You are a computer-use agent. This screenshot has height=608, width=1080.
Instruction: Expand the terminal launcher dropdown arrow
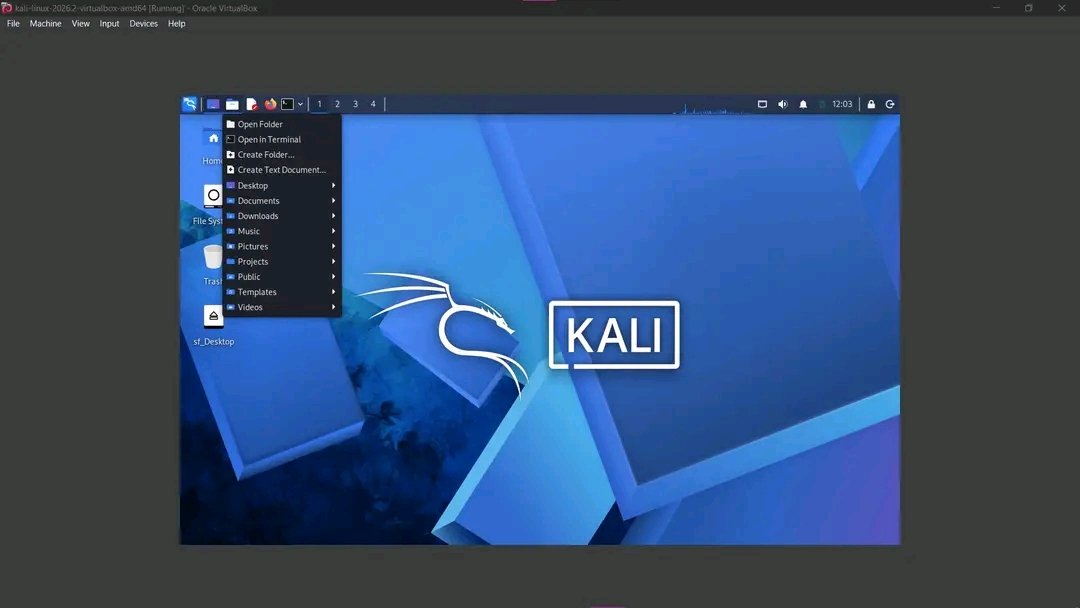(x=300, y=104)
